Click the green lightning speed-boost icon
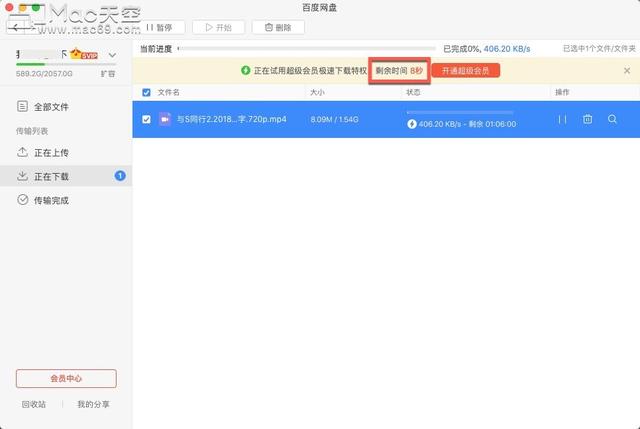This screenshot has width=640, height=429. coord(245,70)
